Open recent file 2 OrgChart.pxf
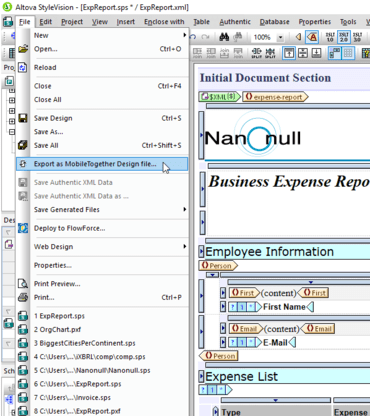This screenshot has height=416, width=370. [102, 330]
